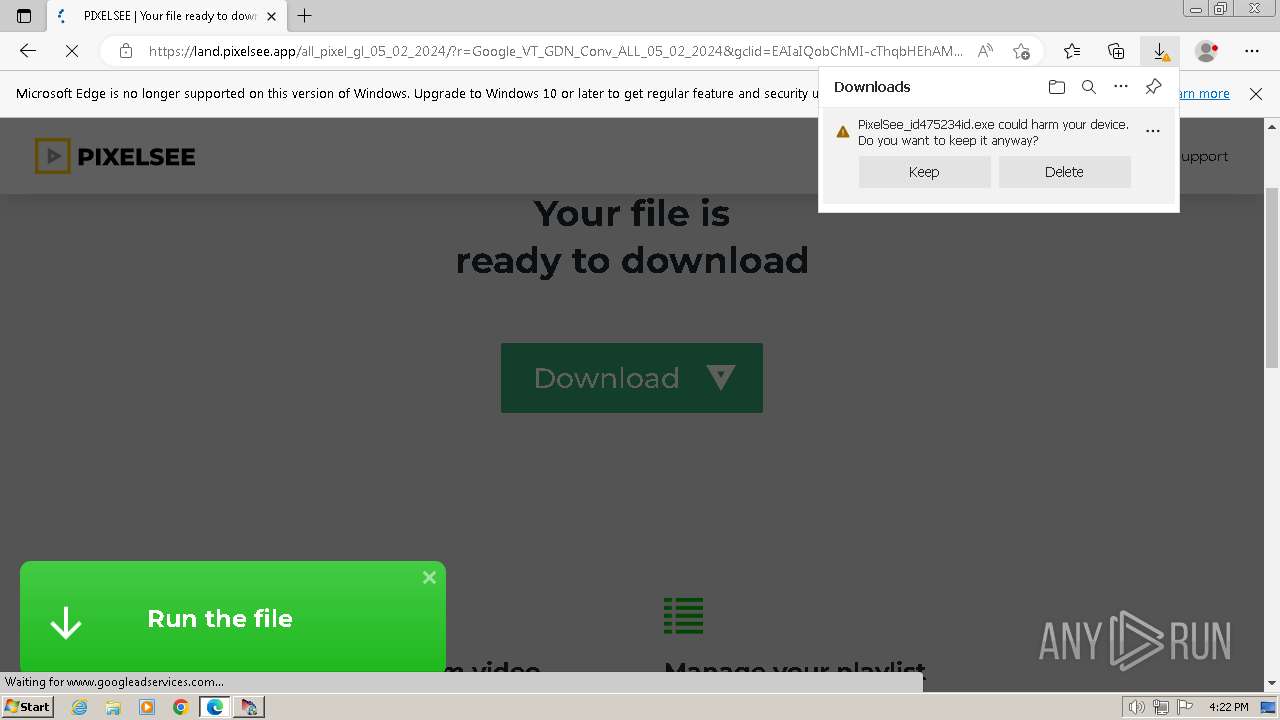Click the address bar URL
Screen dimensions: 1280x720
[x=555, y=51]
